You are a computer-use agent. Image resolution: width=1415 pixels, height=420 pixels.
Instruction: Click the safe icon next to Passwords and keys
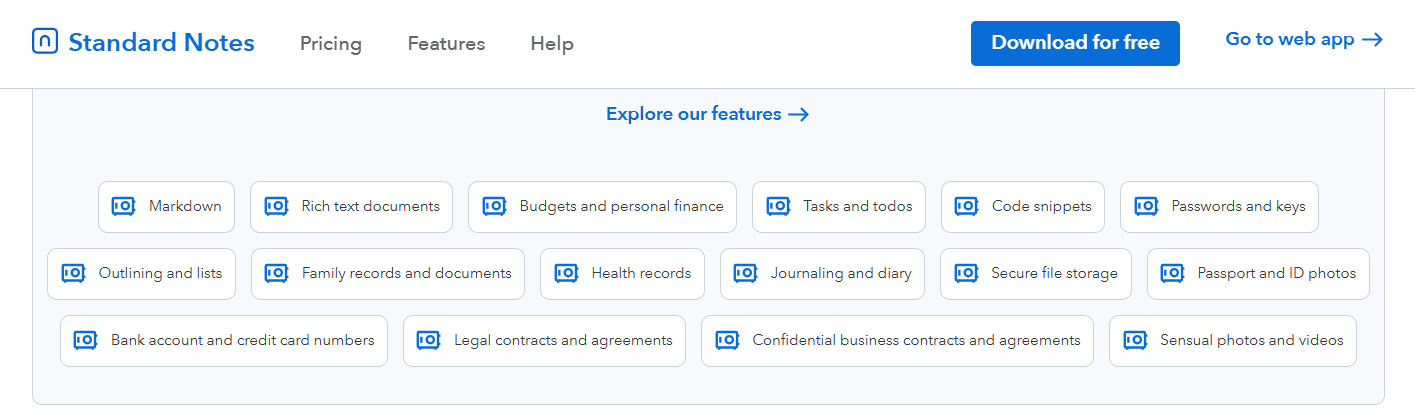[1145, 206]
